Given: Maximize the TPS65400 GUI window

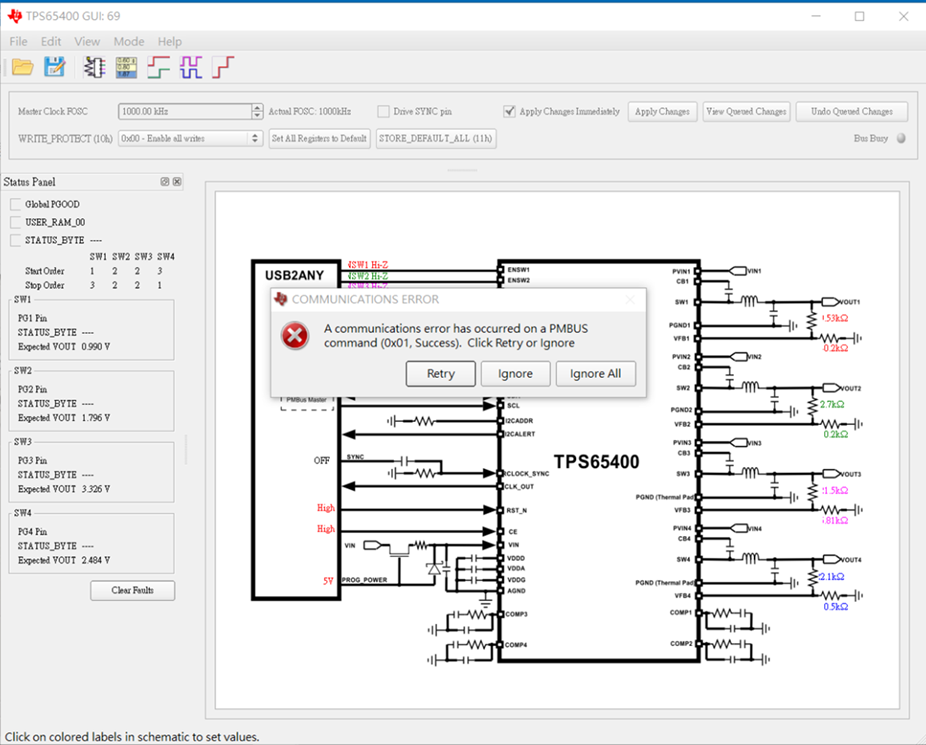Looking at the screenshot, I should click(859, 16).
